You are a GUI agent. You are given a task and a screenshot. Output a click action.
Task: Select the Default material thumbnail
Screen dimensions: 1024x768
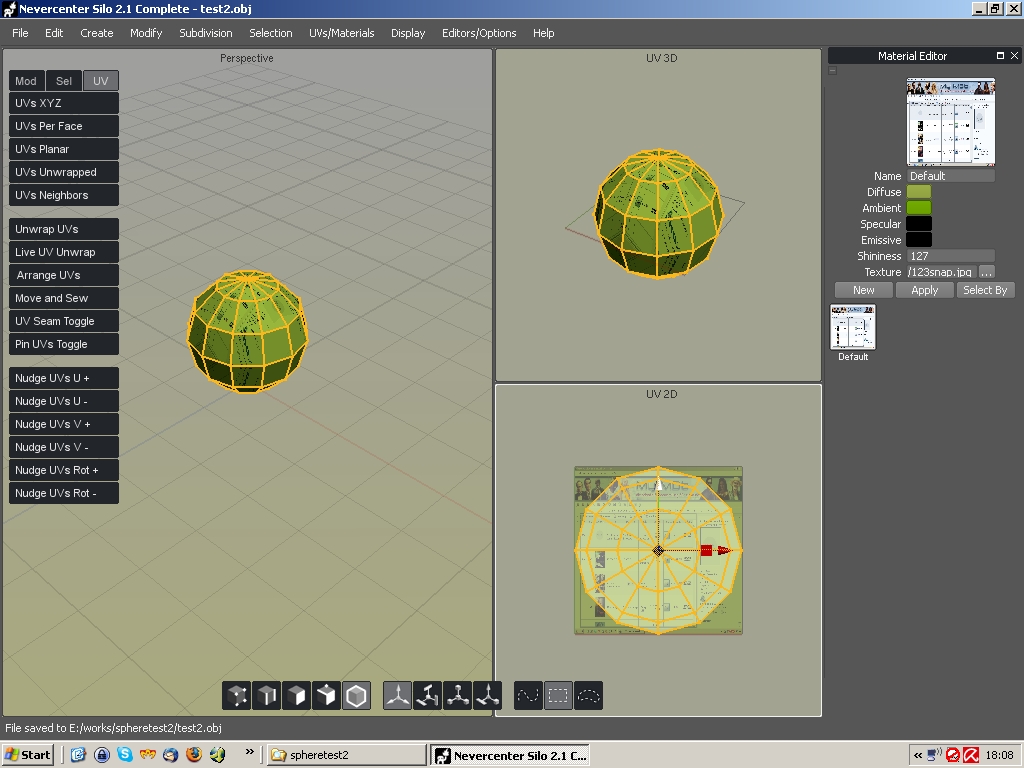pyautogui.click(x=853, y=327)
